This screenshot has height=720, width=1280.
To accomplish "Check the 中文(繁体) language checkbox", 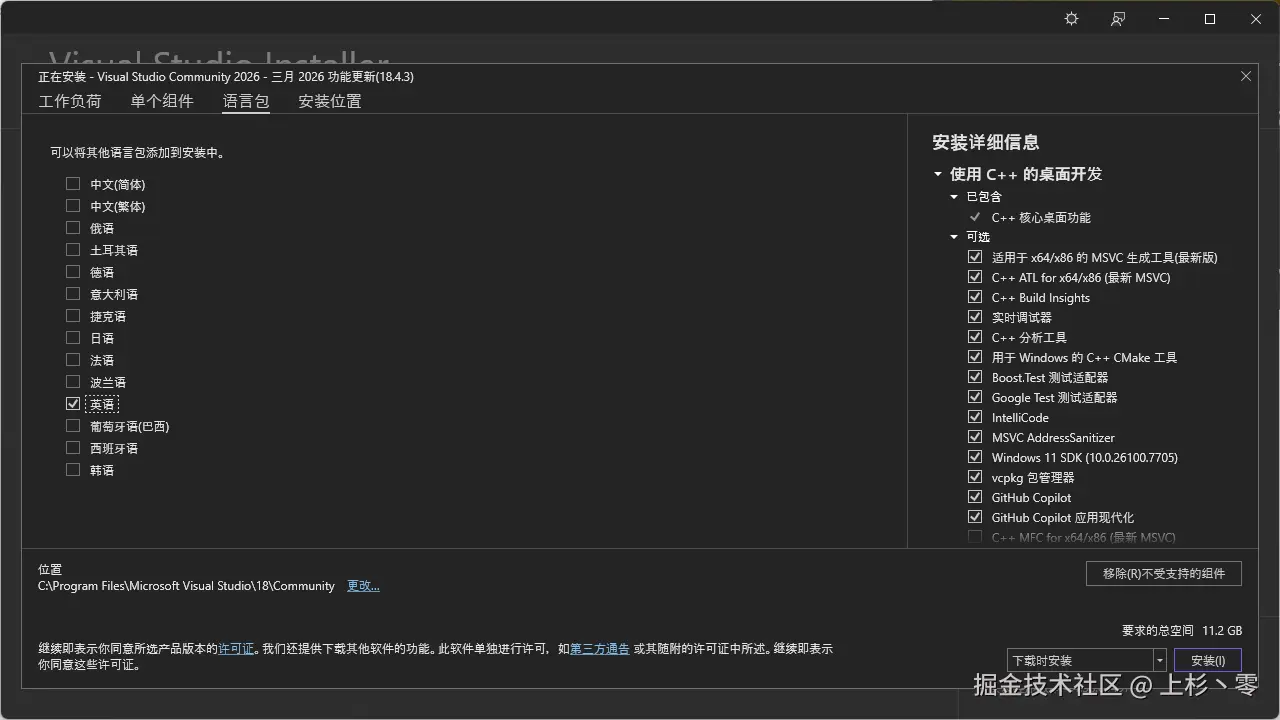I will click(x=73, y=206).
